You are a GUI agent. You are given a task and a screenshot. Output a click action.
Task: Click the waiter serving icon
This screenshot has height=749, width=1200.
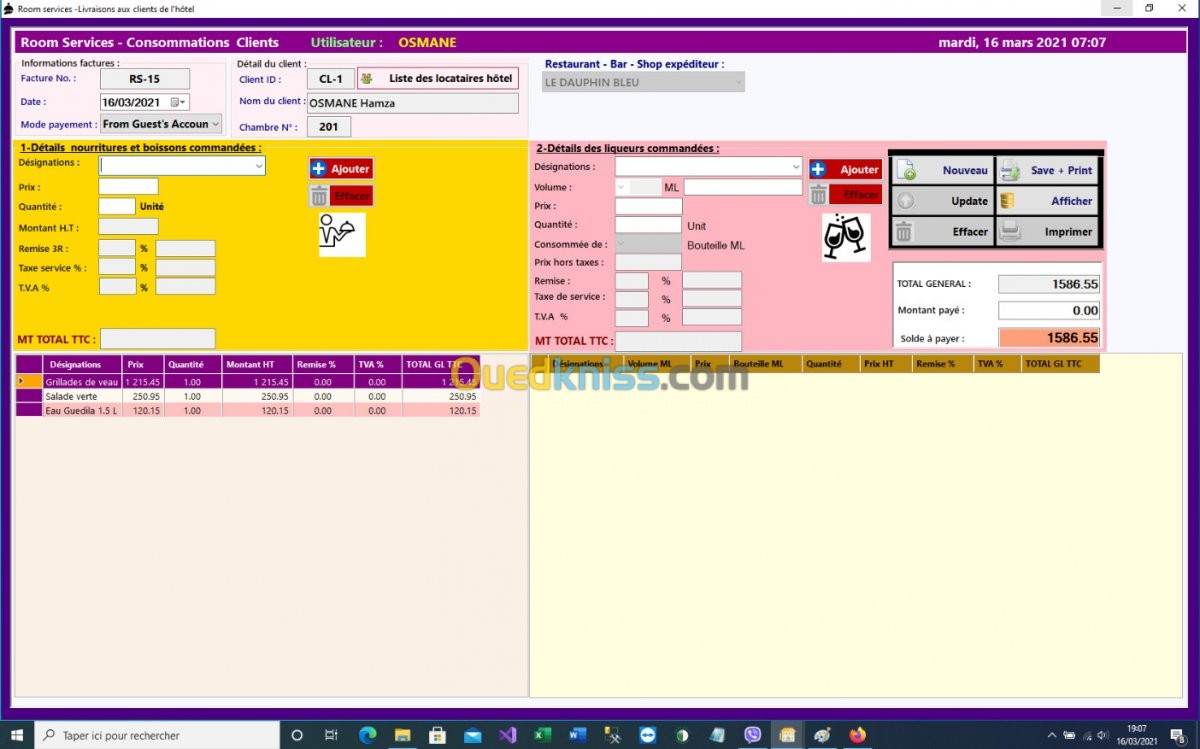(x=342, y=234)
